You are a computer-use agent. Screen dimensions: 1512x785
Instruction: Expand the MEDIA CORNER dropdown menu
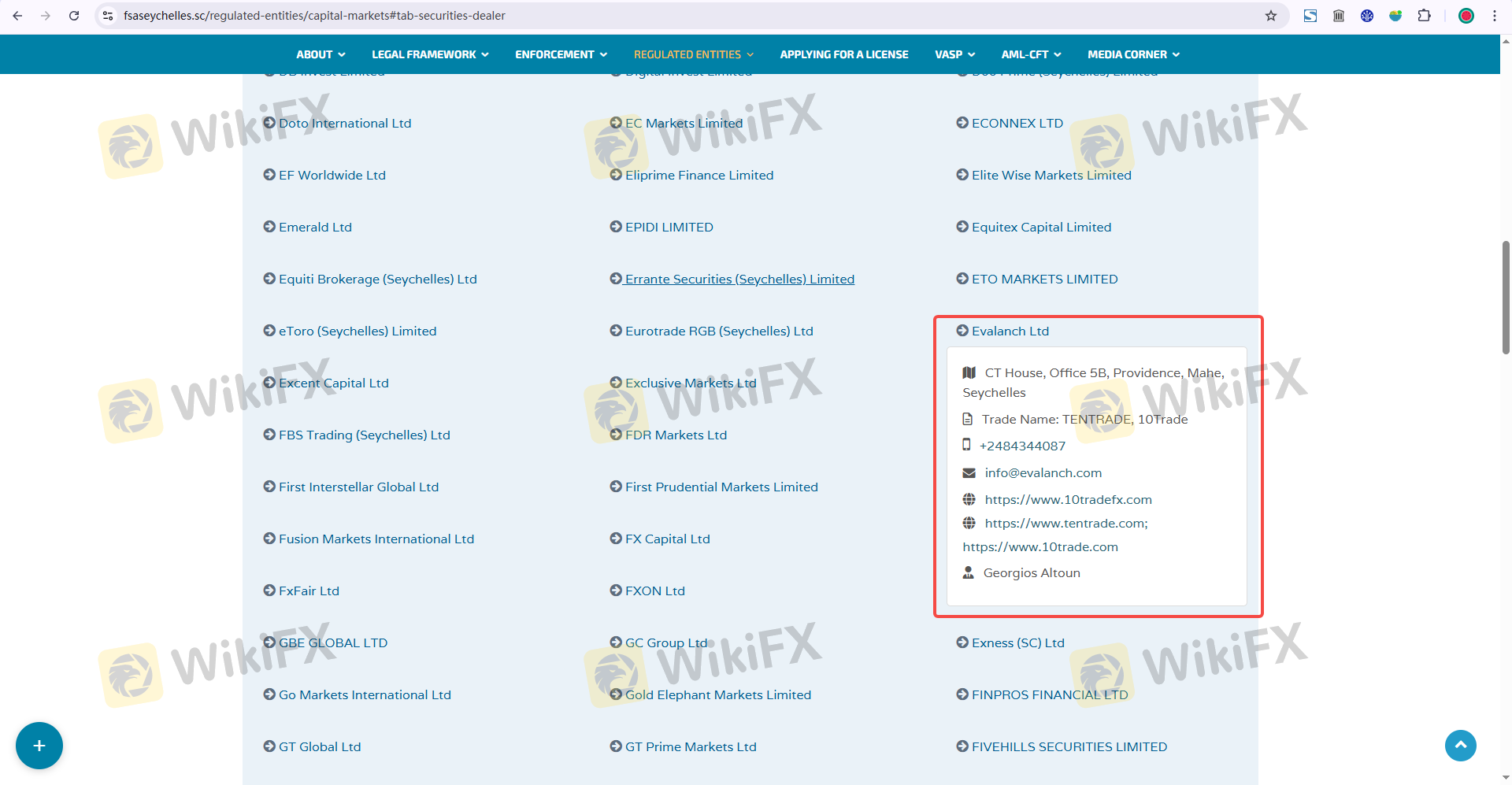click(x=1134, y=54)
